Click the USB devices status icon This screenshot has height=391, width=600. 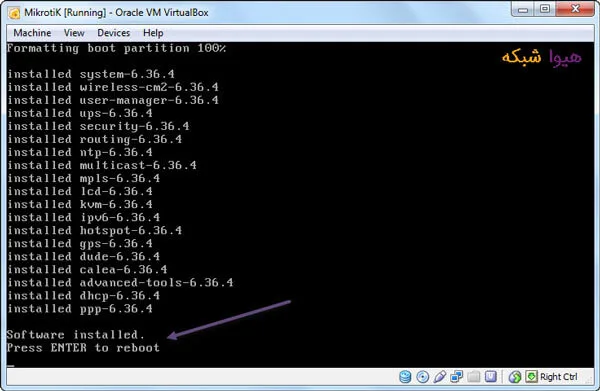point(439,377)
